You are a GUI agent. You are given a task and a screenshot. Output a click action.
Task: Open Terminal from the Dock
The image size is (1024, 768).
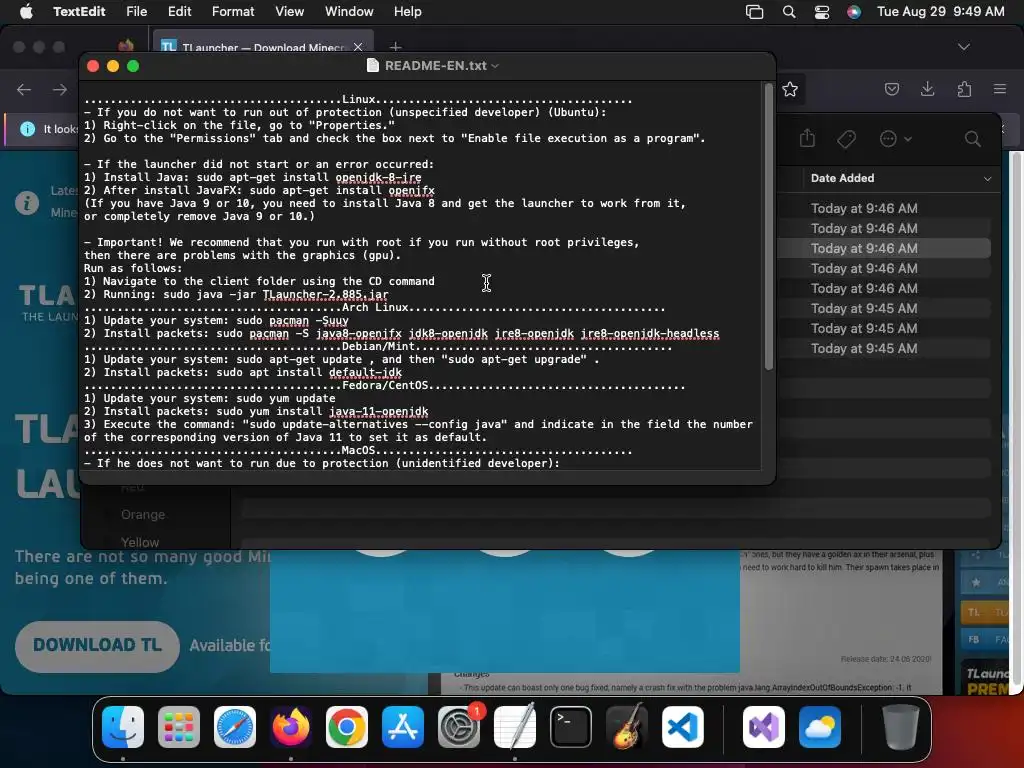coord(571,727)
